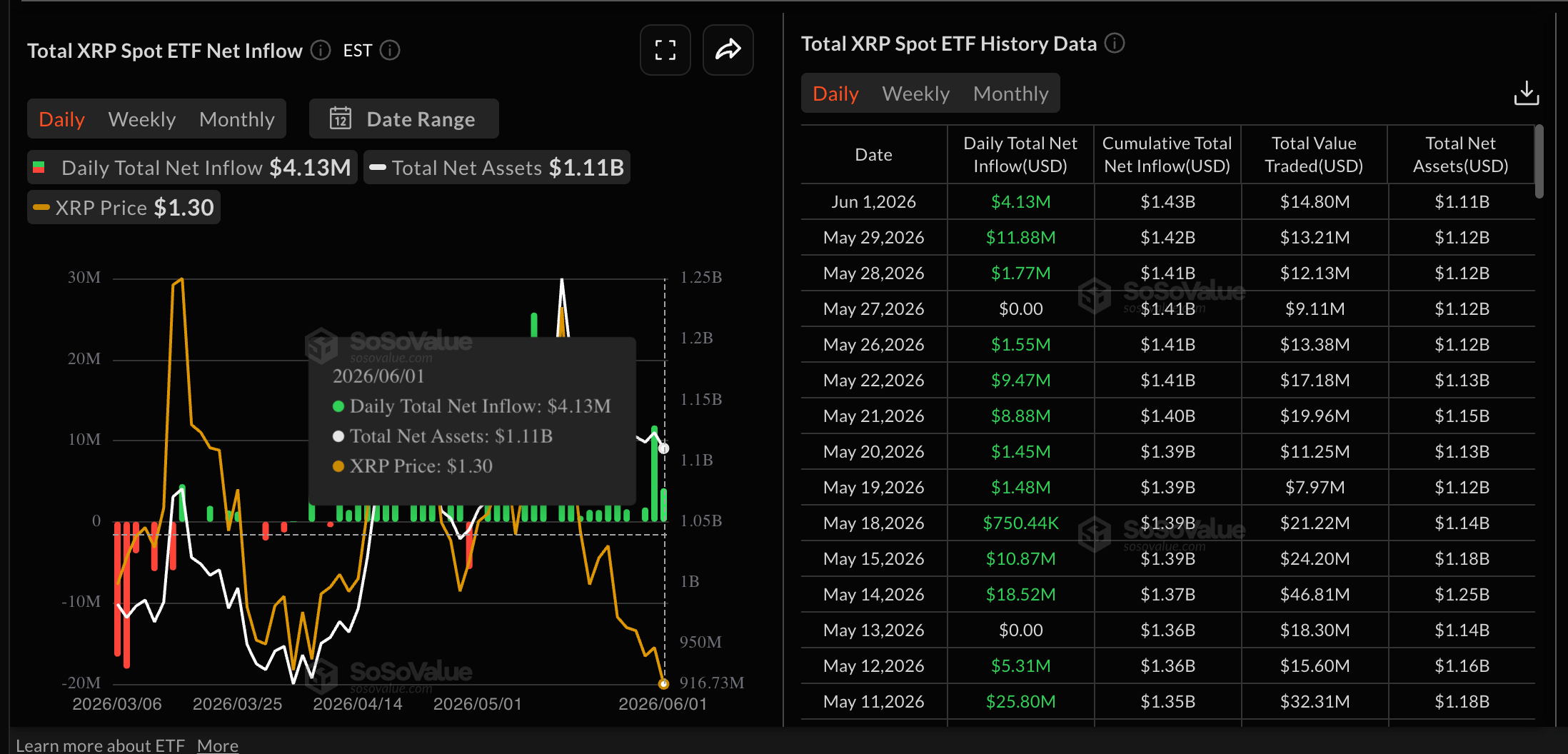Show info for Total XRP Spot ETF Net Inflow
Screen dimensions: 1568x754
321,50
